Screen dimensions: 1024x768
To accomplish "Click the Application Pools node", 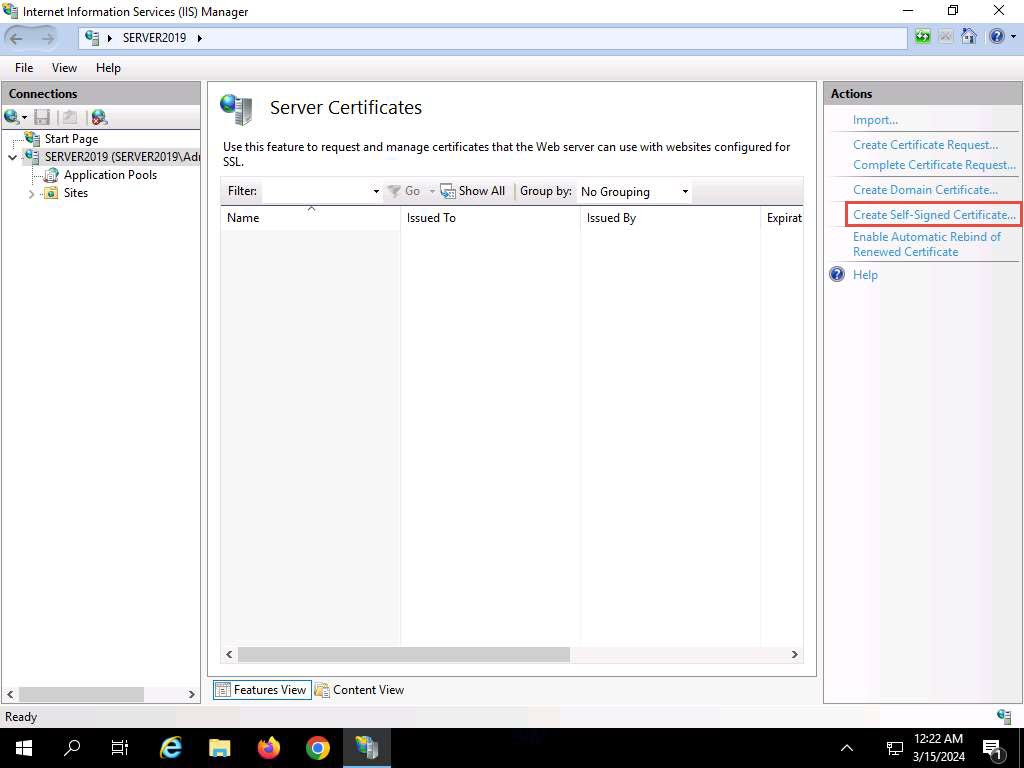I will click(x=110, y=175).
